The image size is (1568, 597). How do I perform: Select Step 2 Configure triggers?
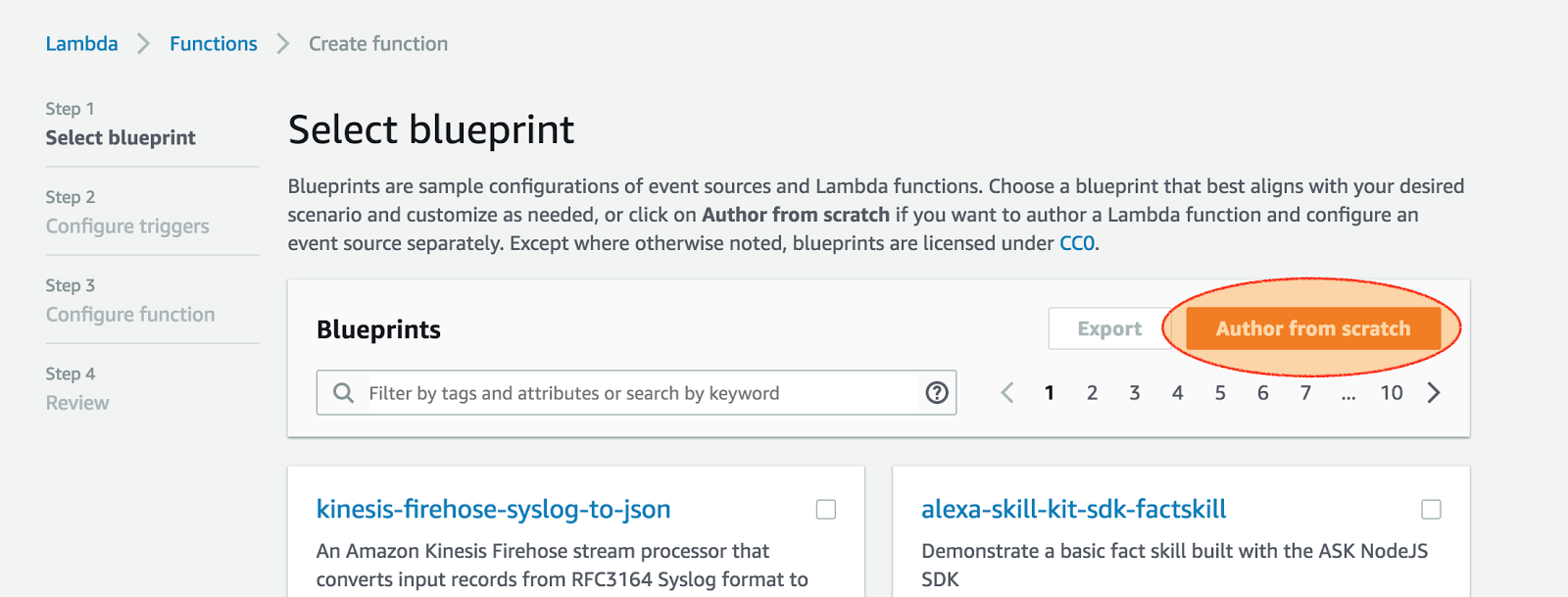pyautogui.click(x=127, y=212)
